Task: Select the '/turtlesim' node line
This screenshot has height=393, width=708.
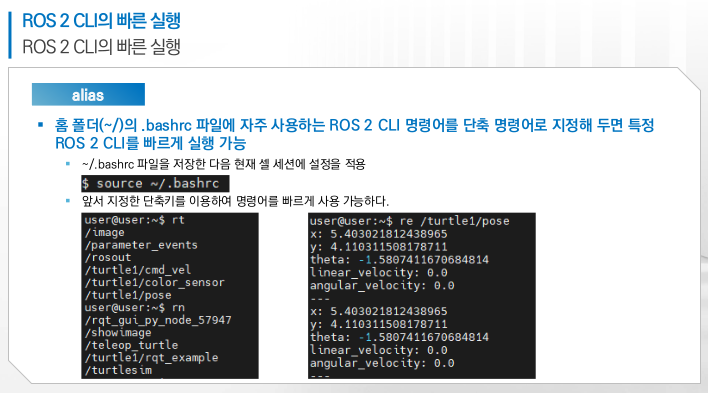Action: [118, 370]
